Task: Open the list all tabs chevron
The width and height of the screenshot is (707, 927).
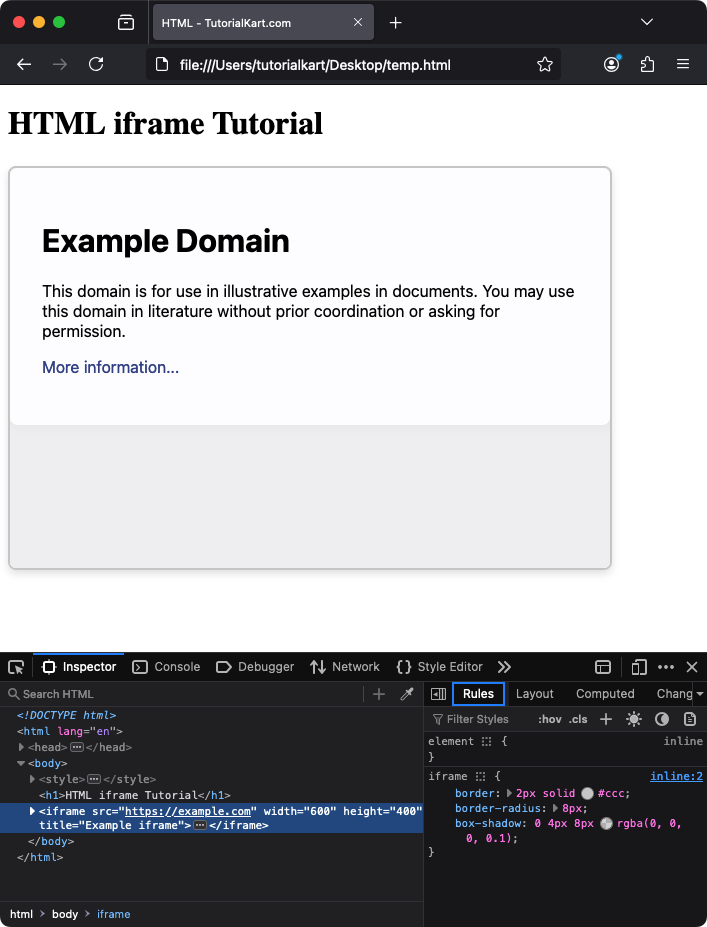Action: (x=647, y=22)
